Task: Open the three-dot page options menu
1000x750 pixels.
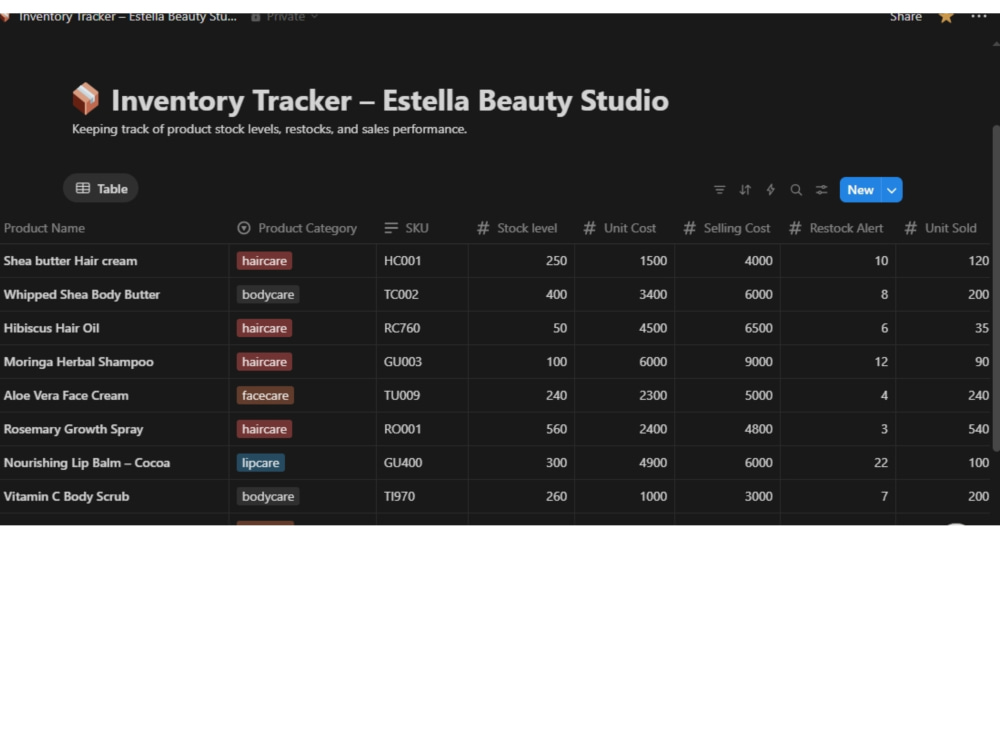Action: pyautogui.click(x=979, y=17)
